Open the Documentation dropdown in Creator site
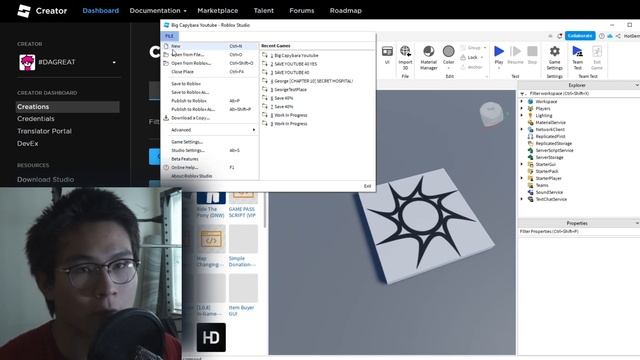The height and width of the screenshot is (360, 640). (x=158, y=11)
